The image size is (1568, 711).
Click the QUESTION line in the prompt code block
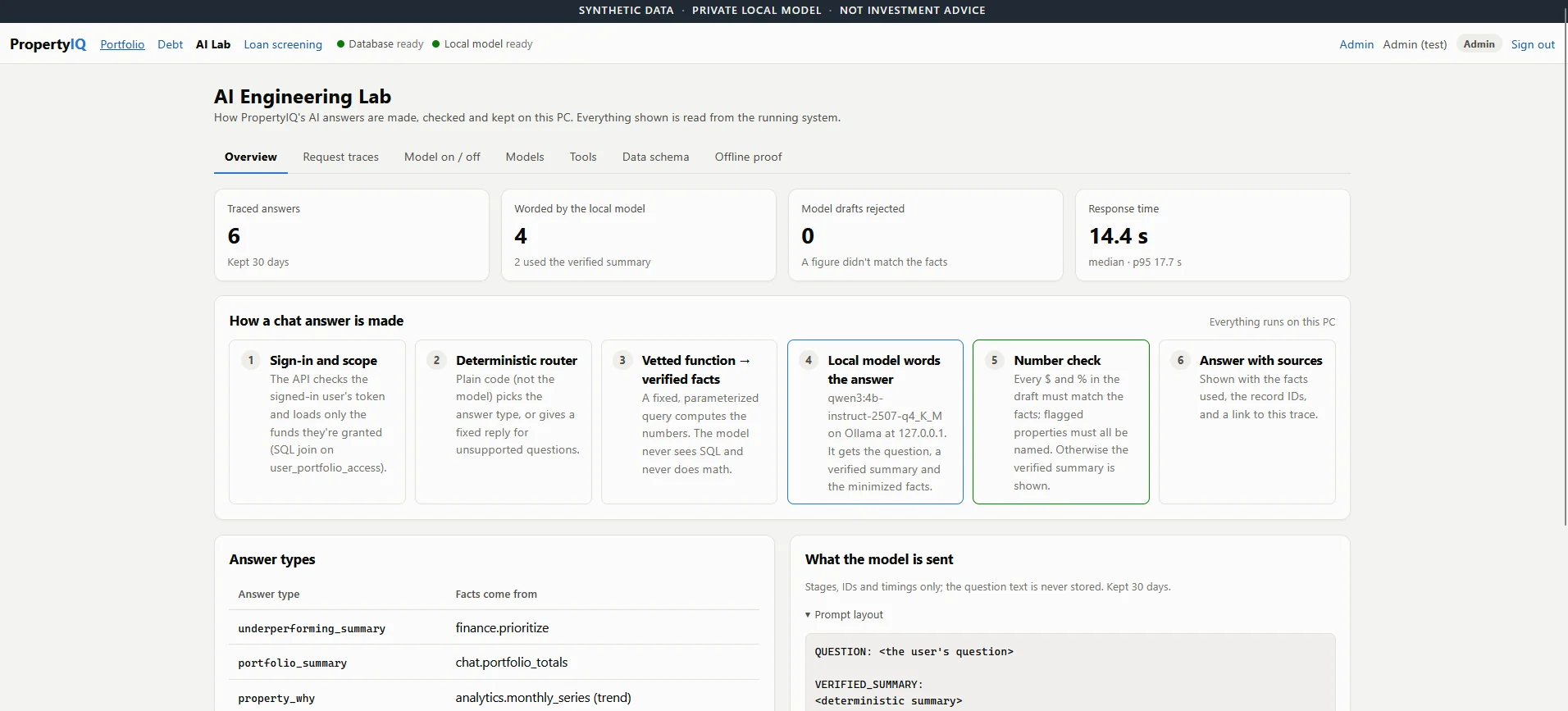coord(914,651)
